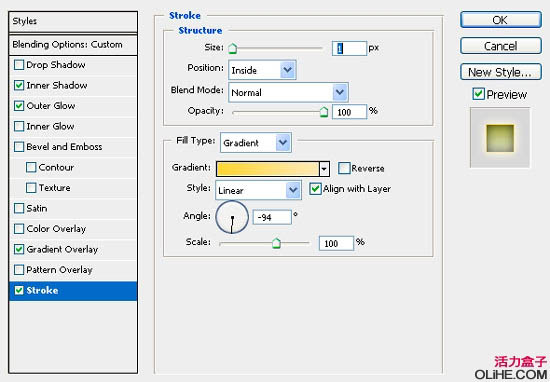Tick the Bevel and Emboss checkbox
The image size is (550, 382).
point(19,147)
